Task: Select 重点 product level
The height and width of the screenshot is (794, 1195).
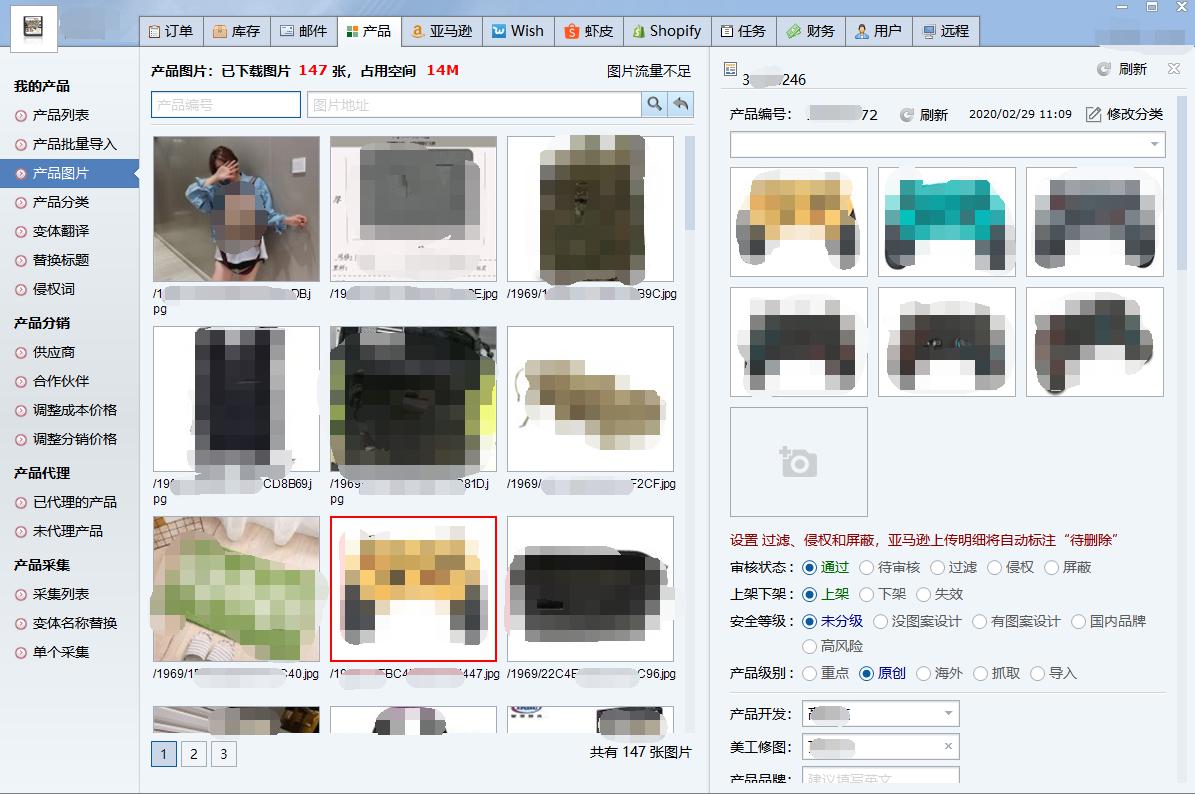Action: (x=809, y=674)
